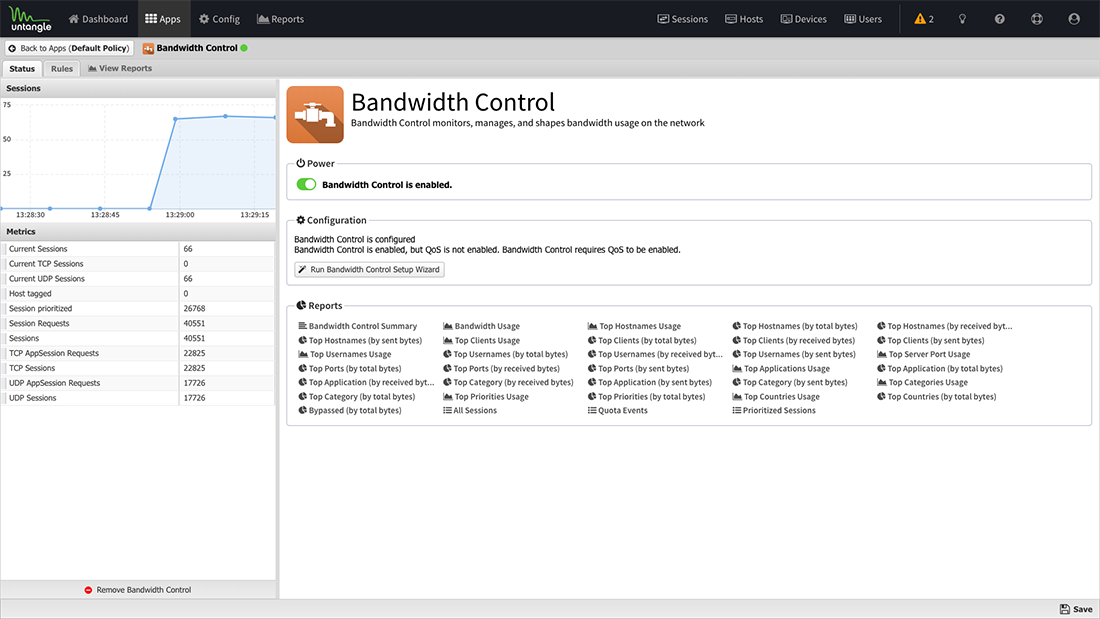Open Prioritized Sessions report
Image resolution: width=1100 pixels, height=619 pixels.
point(774,411)
